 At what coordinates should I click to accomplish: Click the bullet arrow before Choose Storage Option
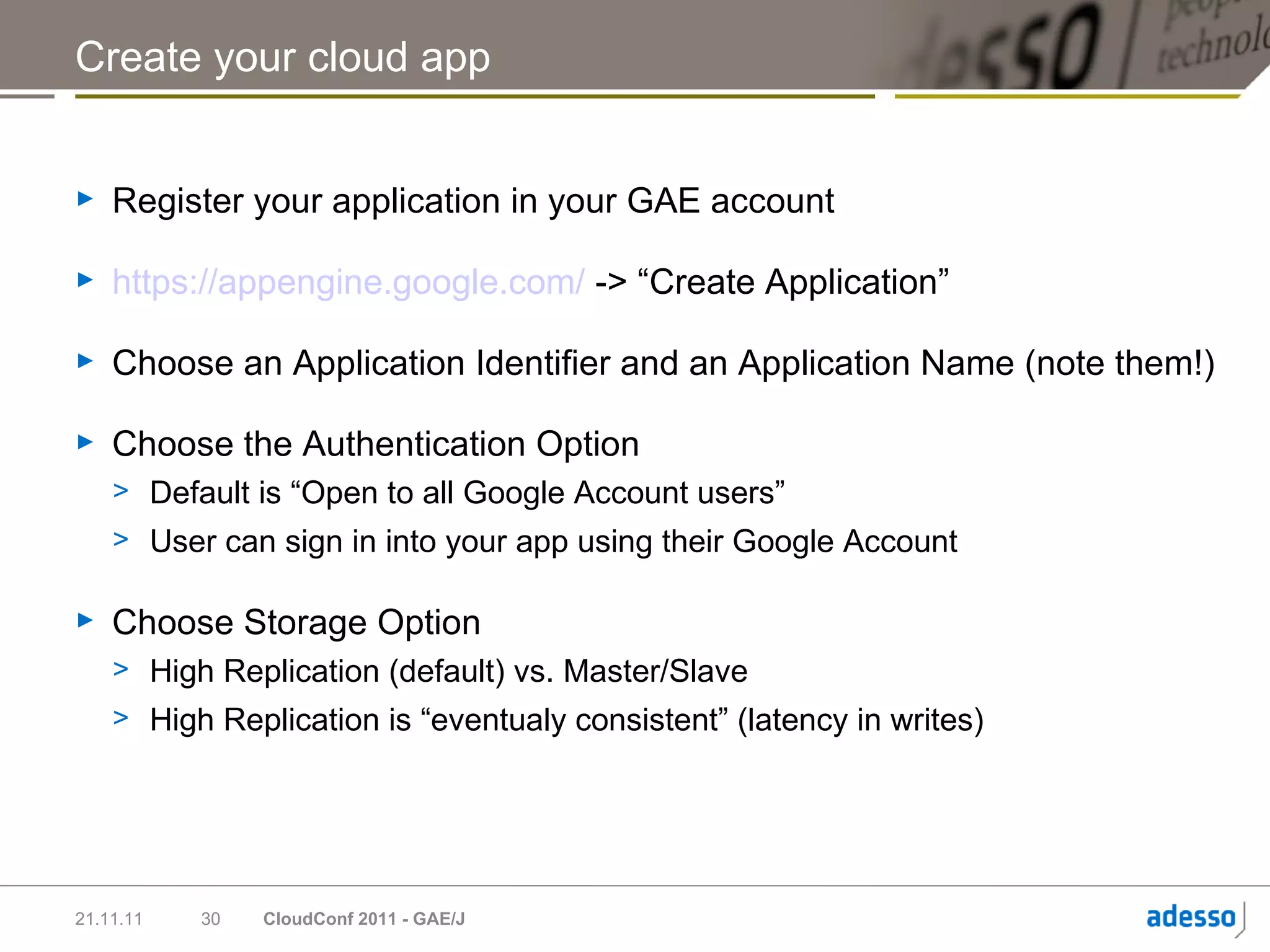(x=86, y=620)
